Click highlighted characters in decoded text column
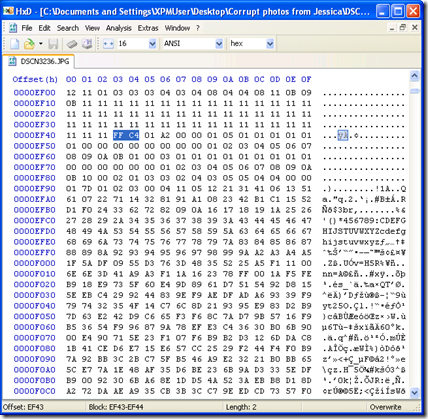Viewport: 428px width, 419px height. coord(343,136)
